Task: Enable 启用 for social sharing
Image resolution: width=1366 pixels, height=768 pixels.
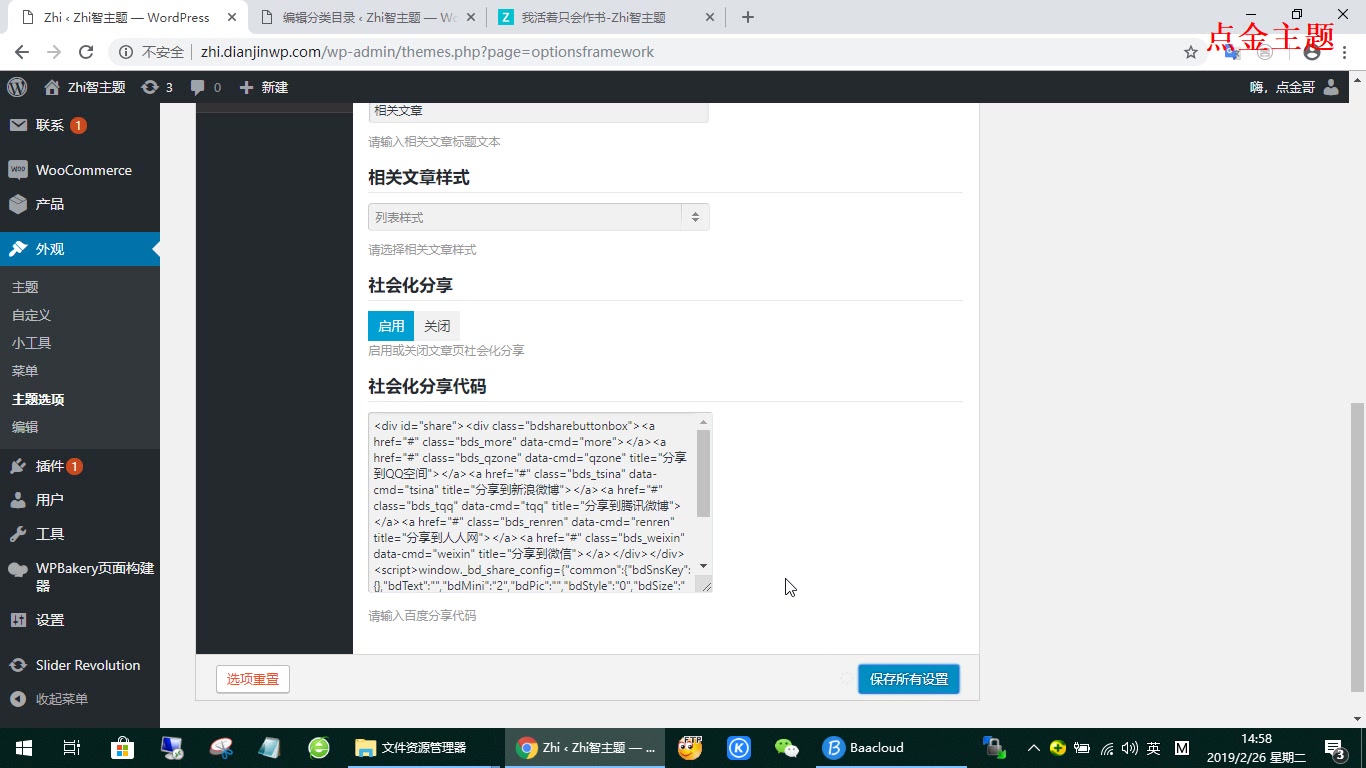Action: [x=390, y=325]
